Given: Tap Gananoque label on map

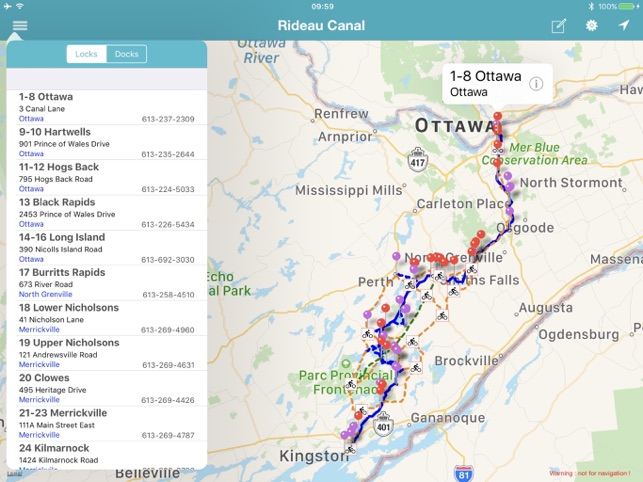Looking at the screenshot, I should click(x=448, y=418).
